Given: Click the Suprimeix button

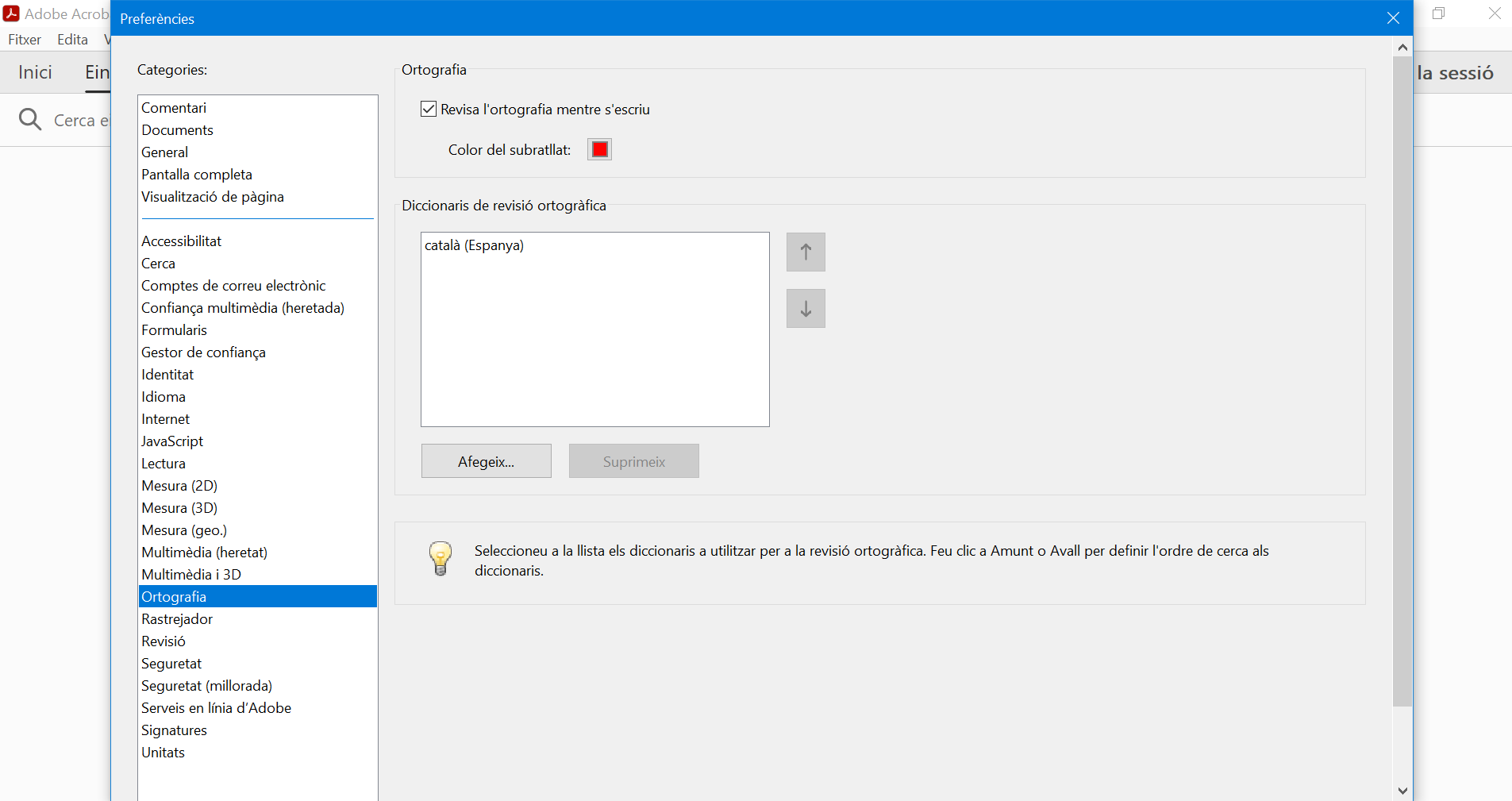Looking at the screenshot, I should [633, 461].
